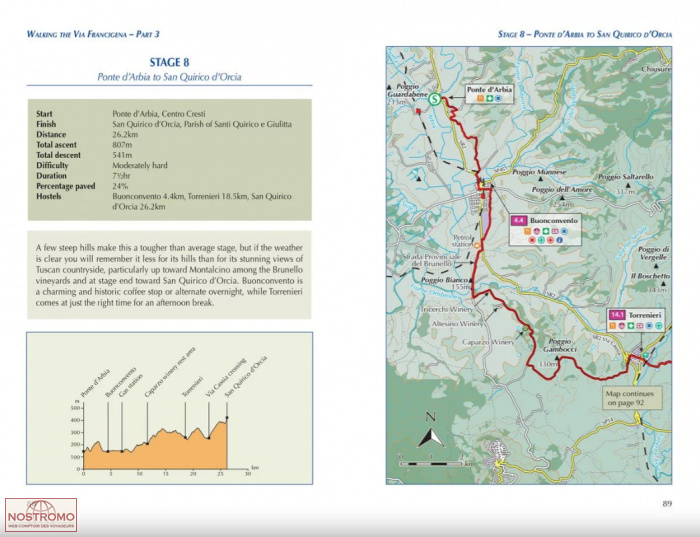Viewport: 700px width, 537px height.
Task: Click 'Gas station' label on elevation chart
Action: coord(131,387)
